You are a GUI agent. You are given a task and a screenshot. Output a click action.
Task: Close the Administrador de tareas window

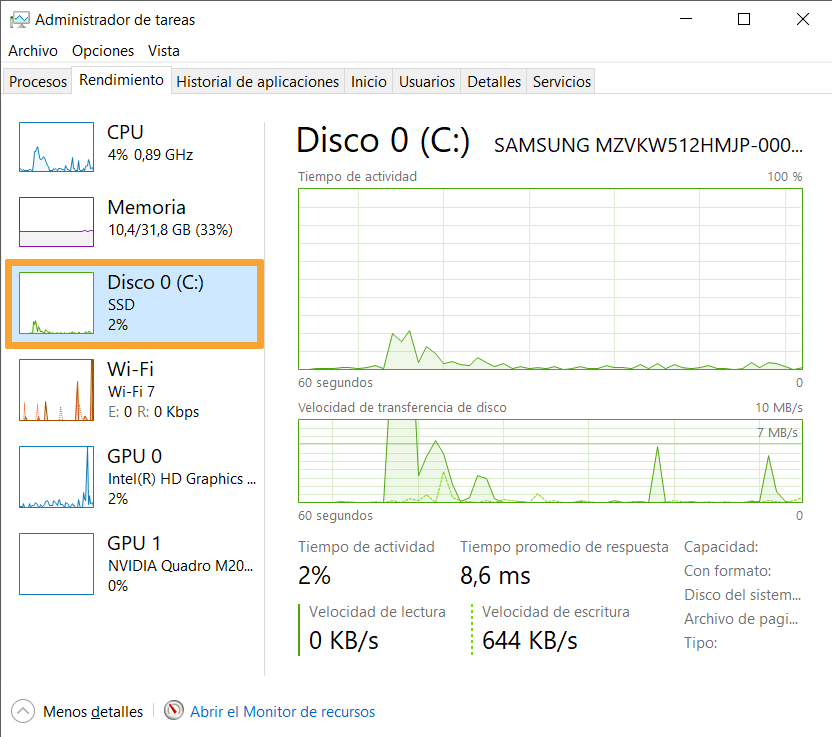803,19
